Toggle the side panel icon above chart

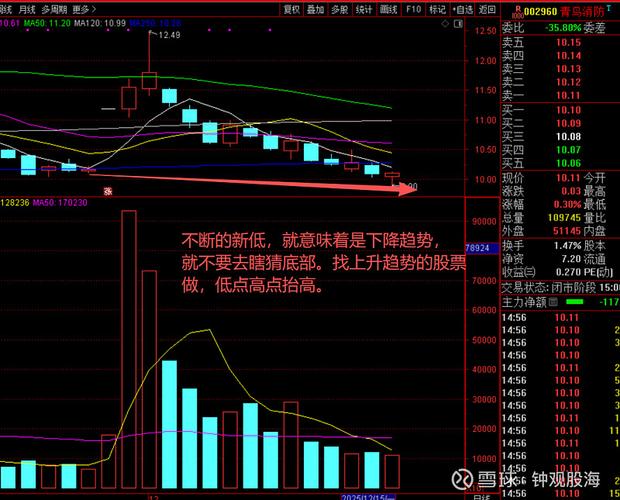[458, 24]
